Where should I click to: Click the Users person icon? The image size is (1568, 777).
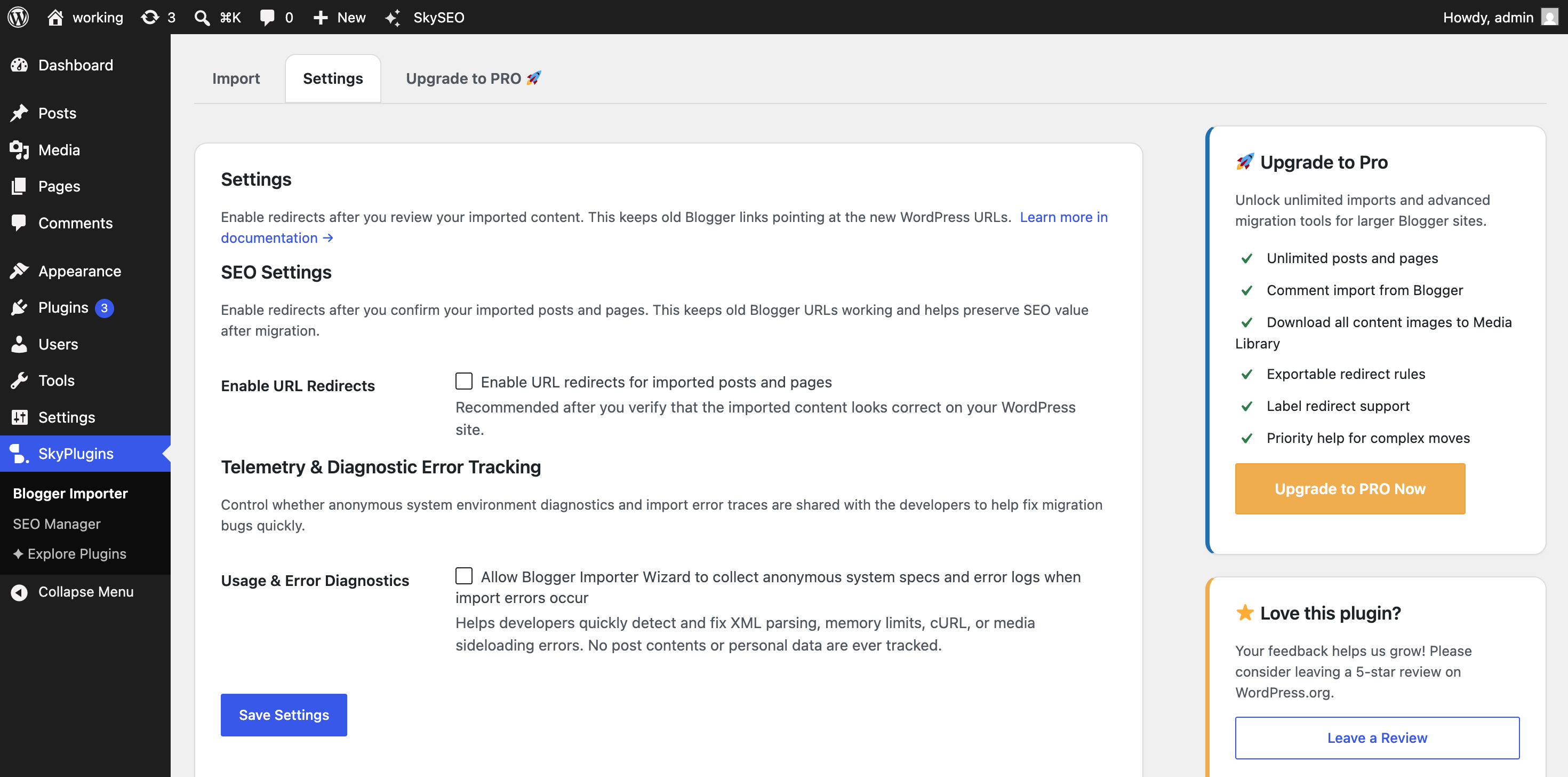(x=20, y=344)
